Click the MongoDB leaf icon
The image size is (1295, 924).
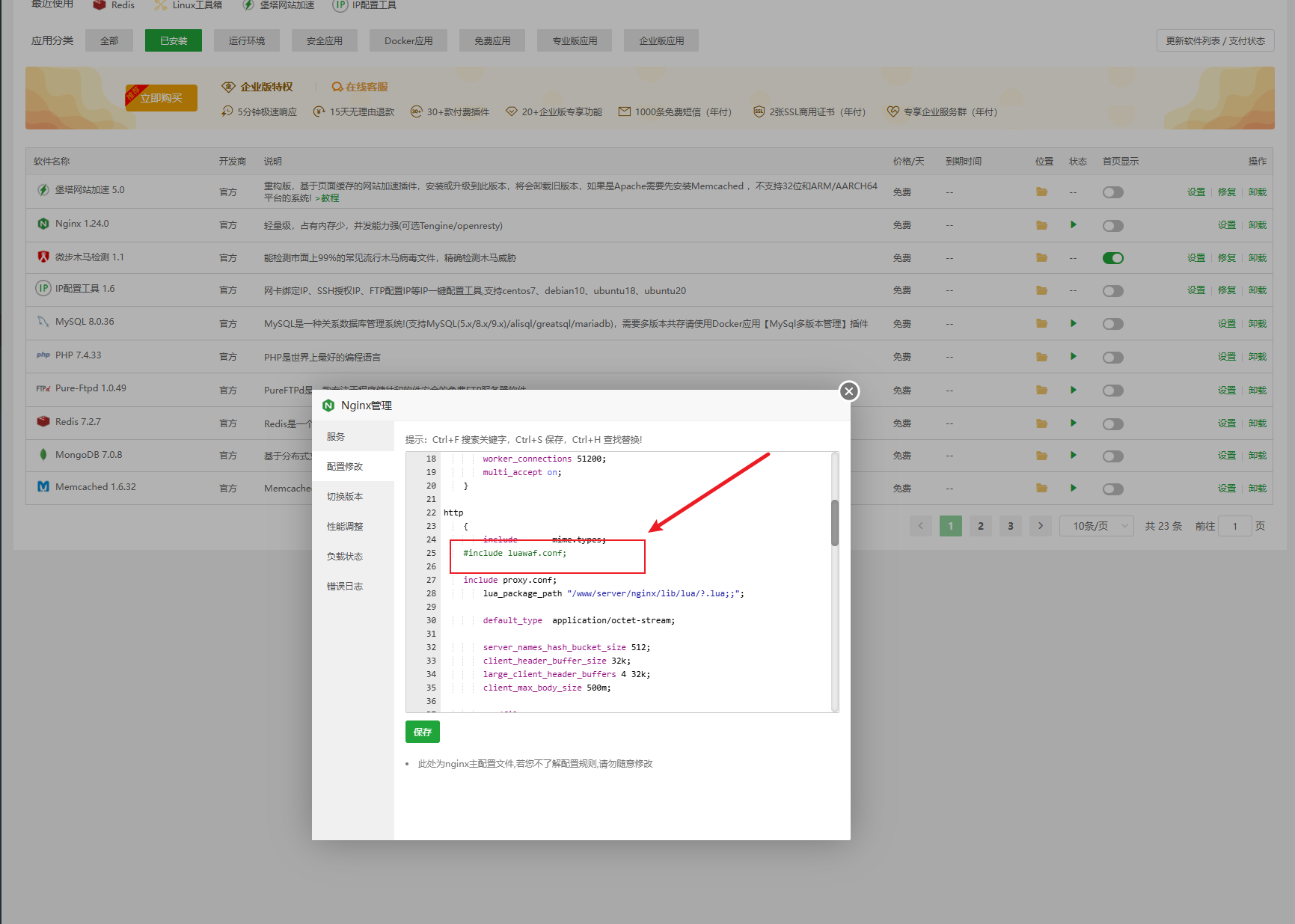[43, 455]
